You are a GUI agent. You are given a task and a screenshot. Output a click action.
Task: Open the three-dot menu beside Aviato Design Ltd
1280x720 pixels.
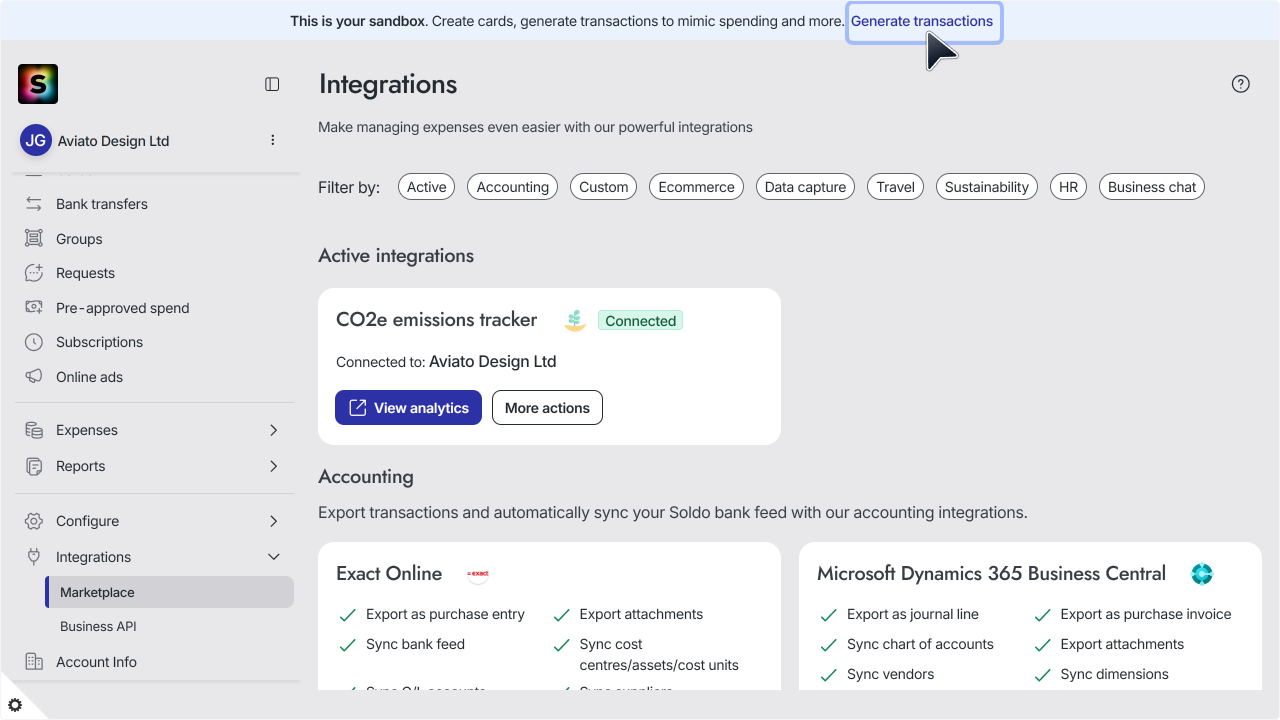tap(272, 140)
